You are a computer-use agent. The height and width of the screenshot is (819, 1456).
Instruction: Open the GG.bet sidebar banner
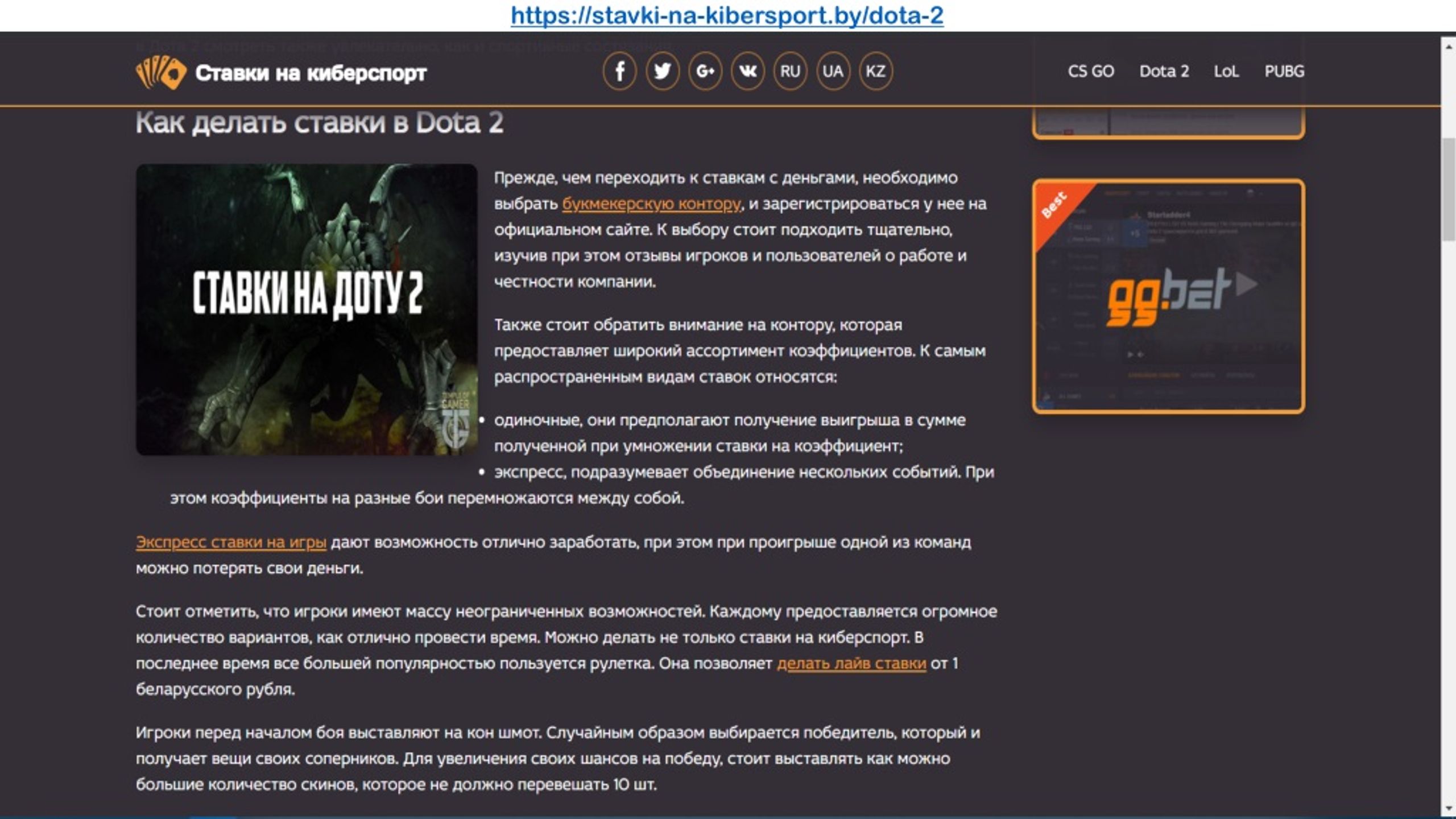[1168, 296]
